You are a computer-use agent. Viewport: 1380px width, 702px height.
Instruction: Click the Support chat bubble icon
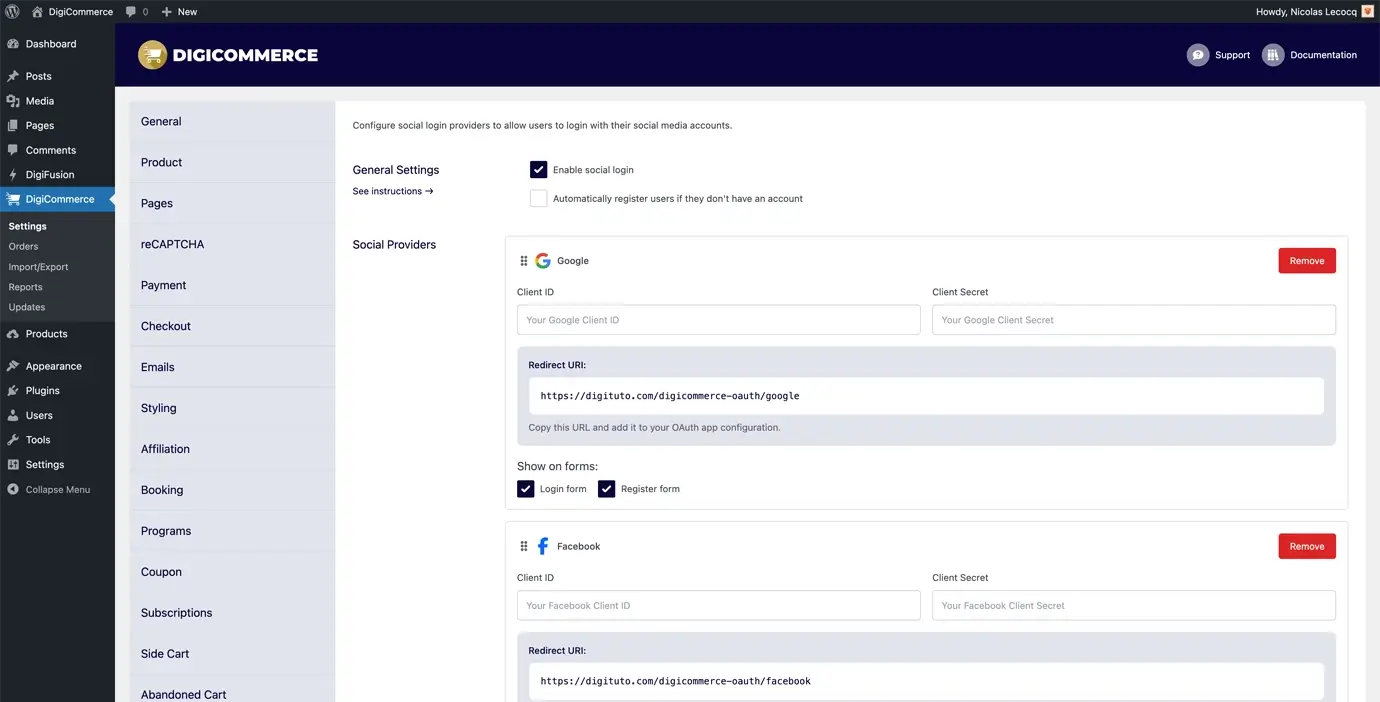[1197, 55]
